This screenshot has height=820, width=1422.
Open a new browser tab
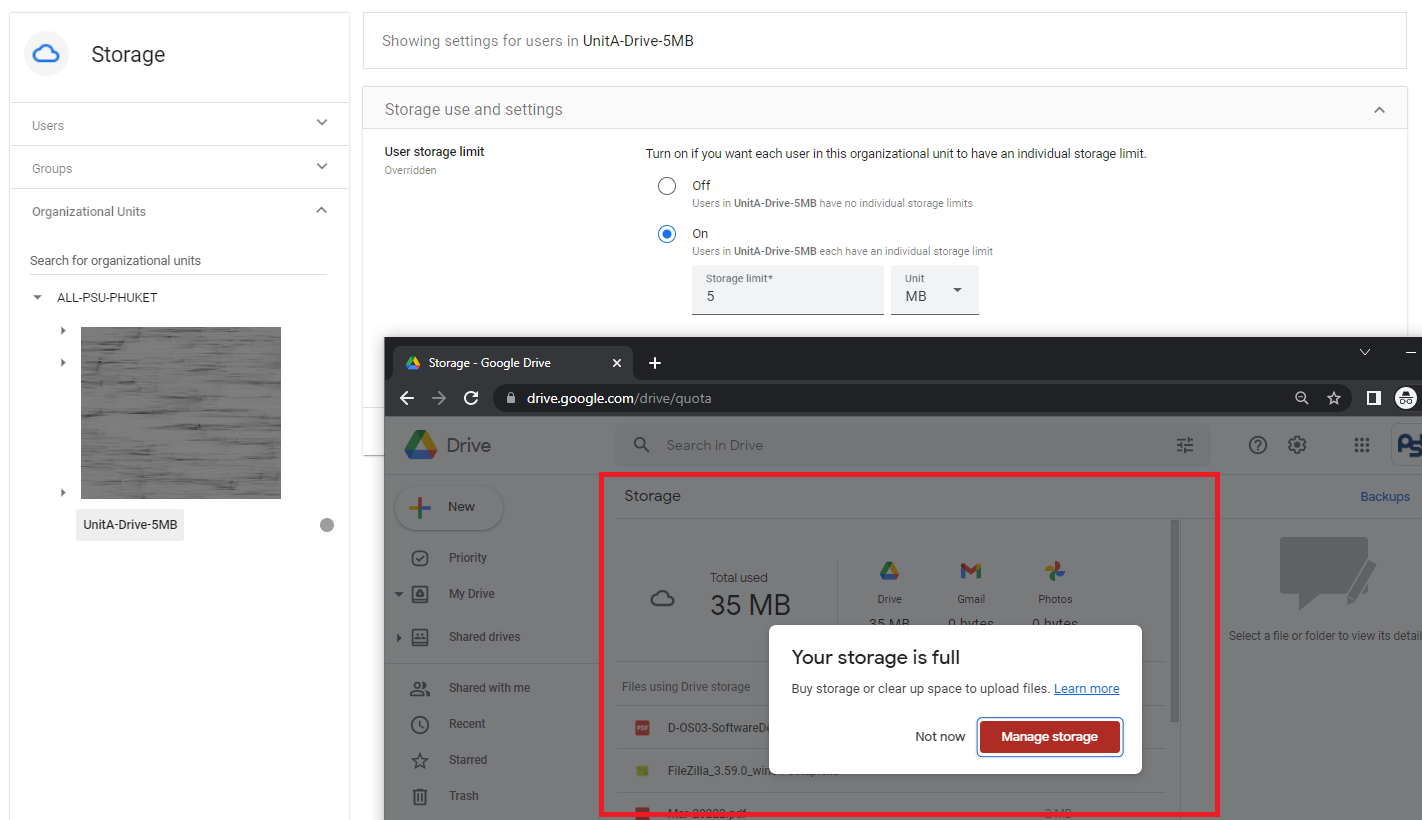pyautogui.click(x=655, y=363)
